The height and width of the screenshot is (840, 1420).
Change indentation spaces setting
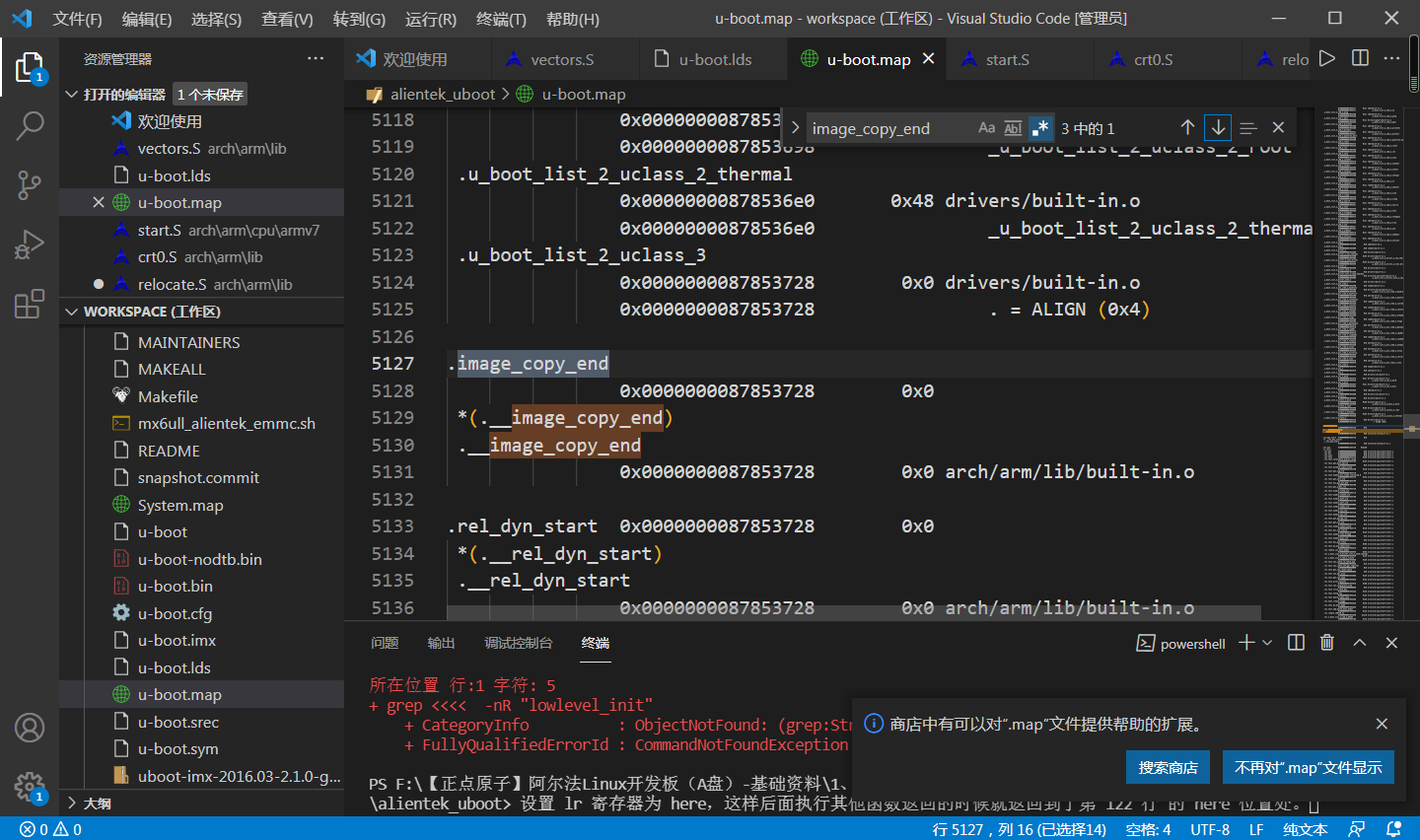pos(1148,829)
